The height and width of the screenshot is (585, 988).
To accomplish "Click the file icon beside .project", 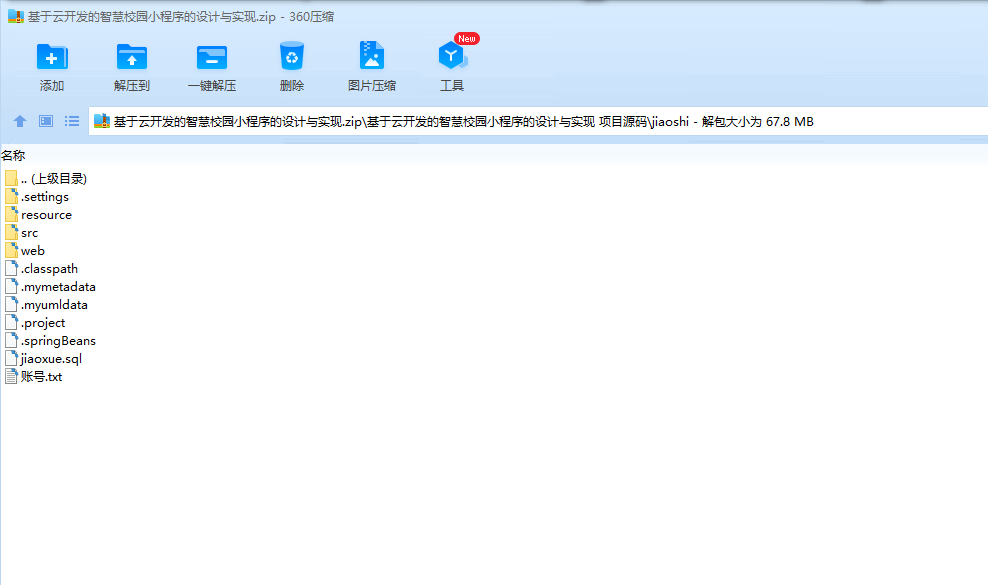I will click(x=11, y=323).
